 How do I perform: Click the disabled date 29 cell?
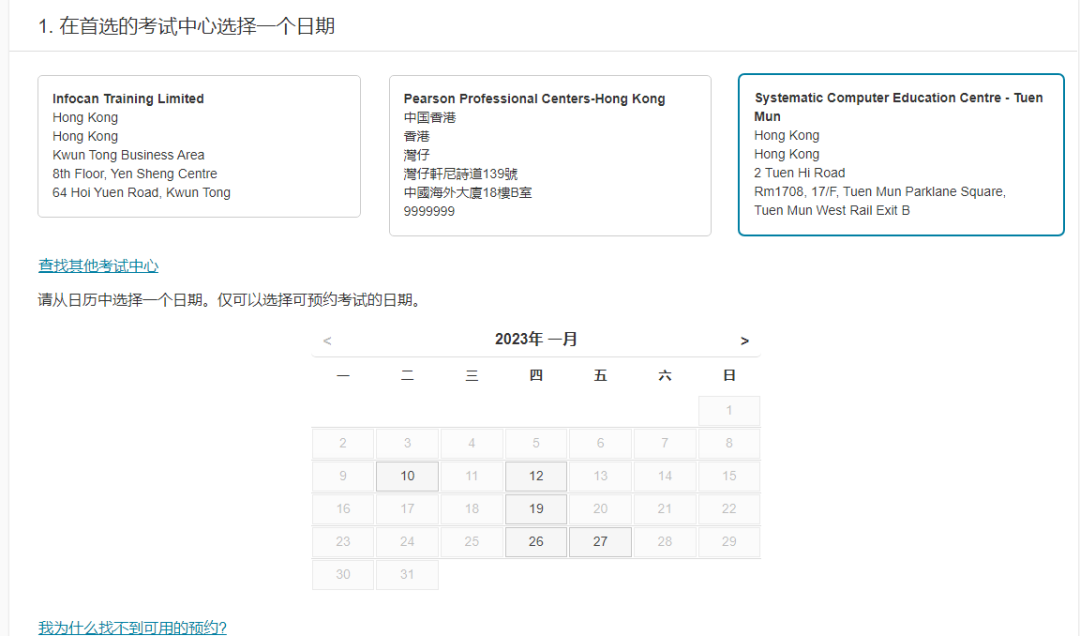pyautogui.click(x=729, y=542)
